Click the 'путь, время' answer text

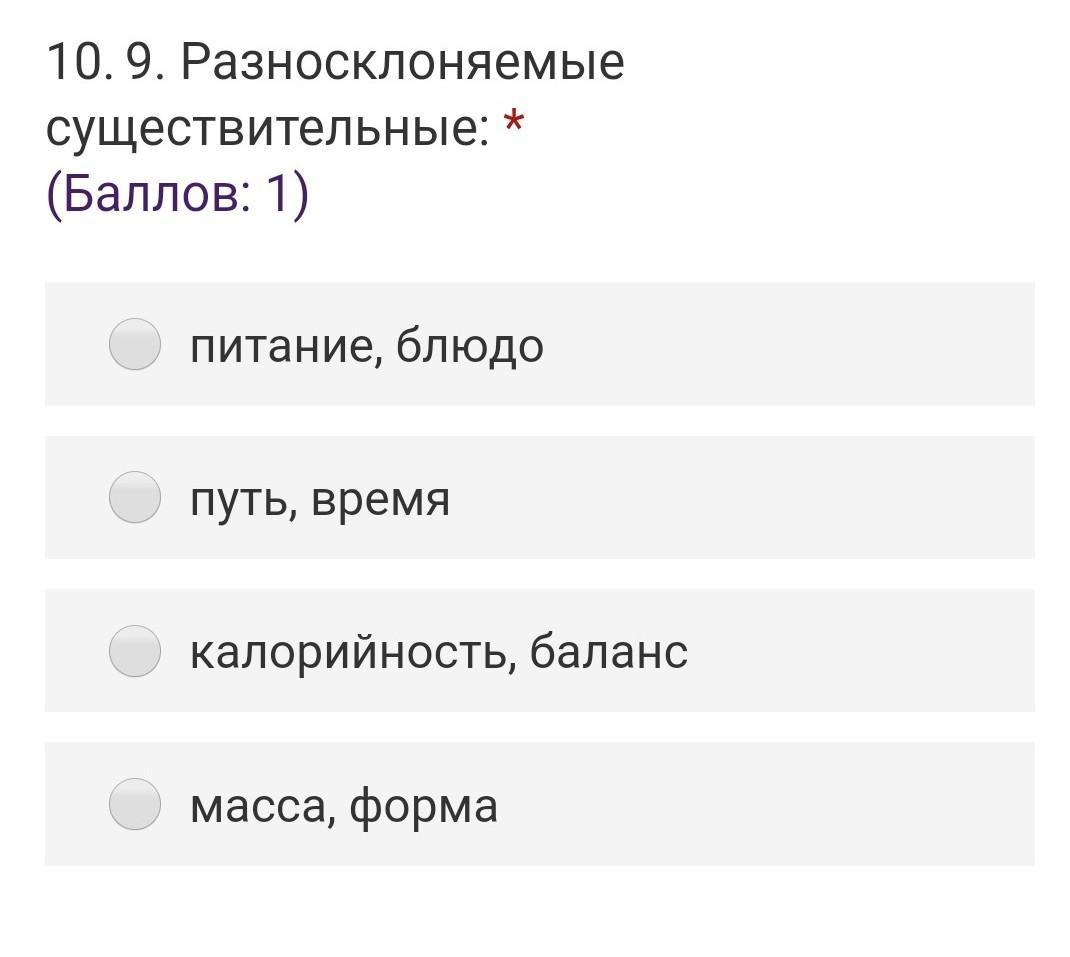(320, 499)
